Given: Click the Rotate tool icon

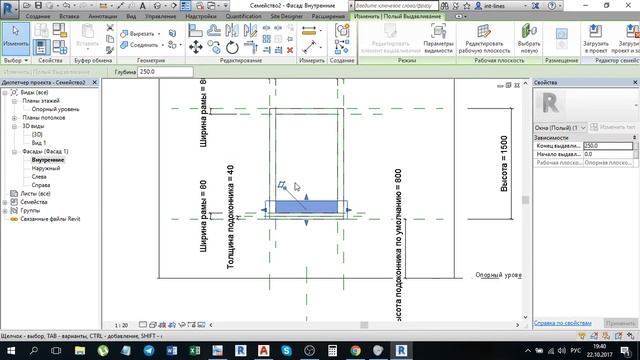Looking at the screenshot, I should tap(232, 47).
